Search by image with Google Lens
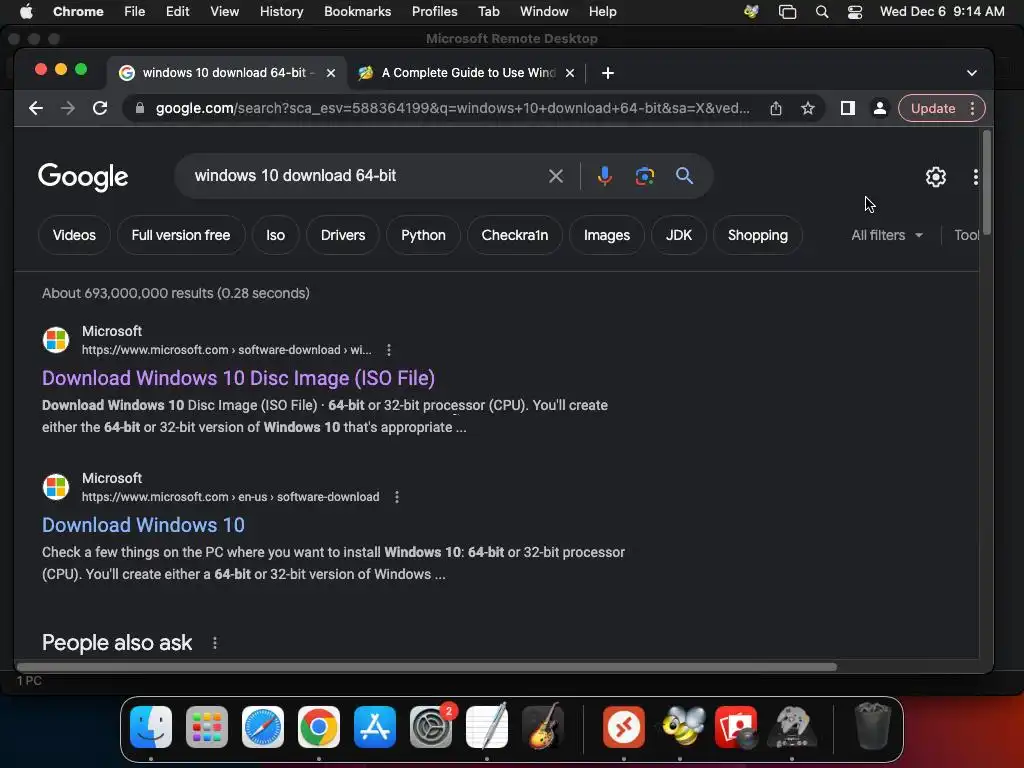 (645, 176)
